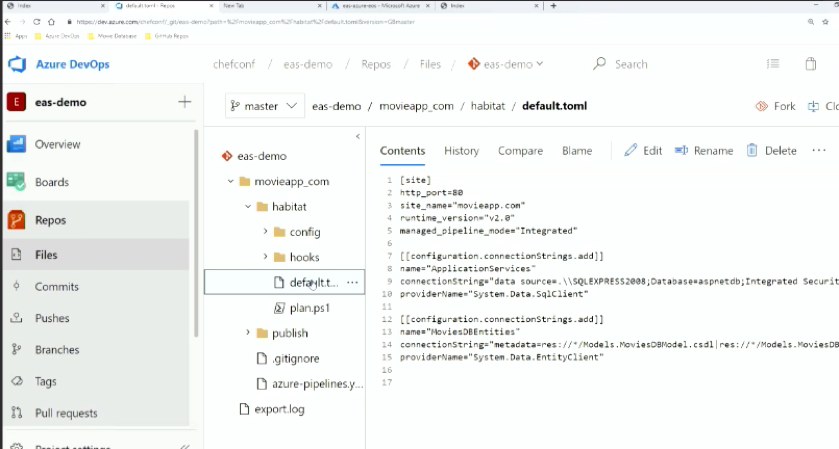Screen dimensions: 839x449
Task: Click Files breadcrumb link in header
Action: coord(430,64)
